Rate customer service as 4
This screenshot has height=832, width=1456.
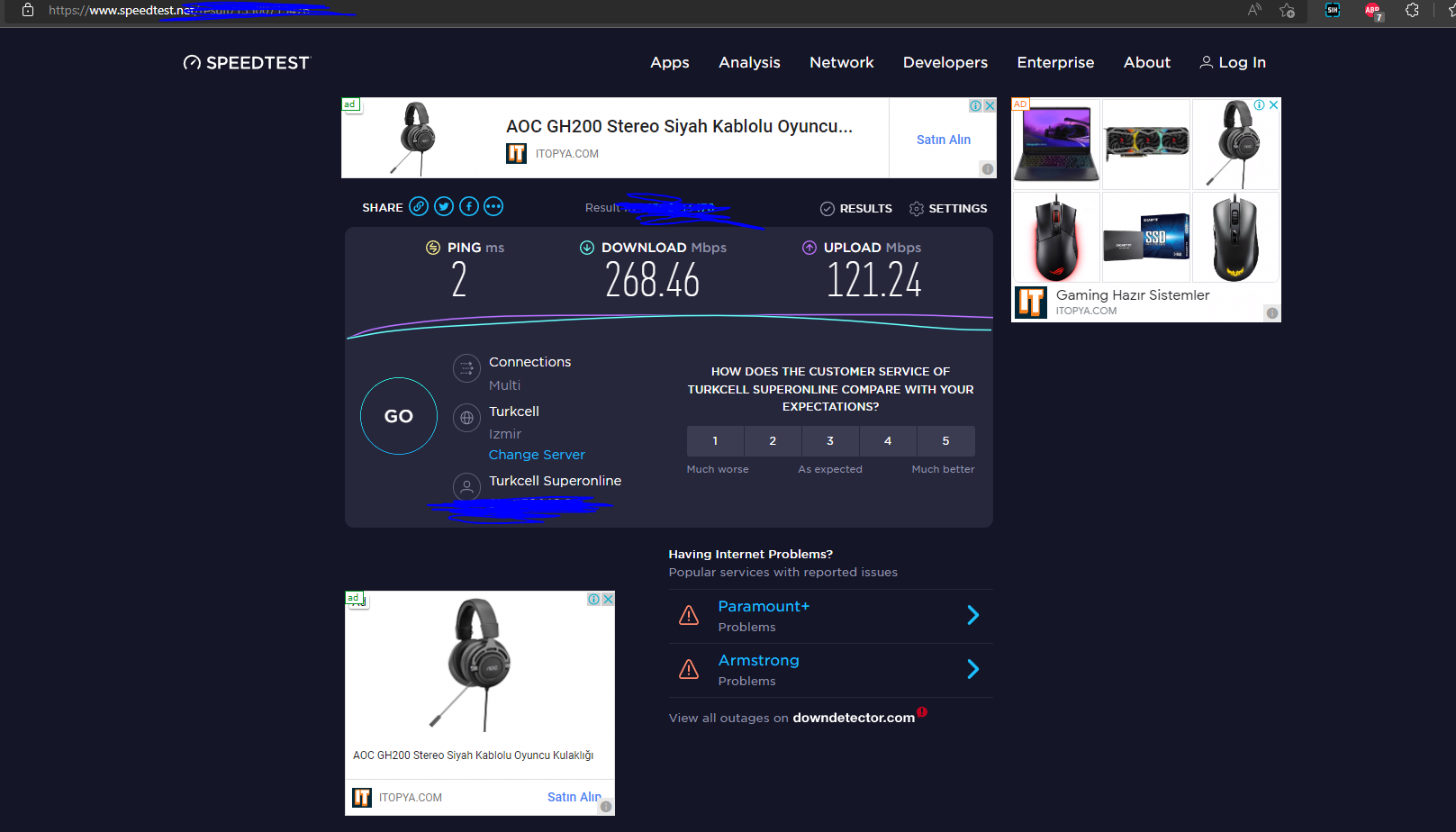[888, 441]
